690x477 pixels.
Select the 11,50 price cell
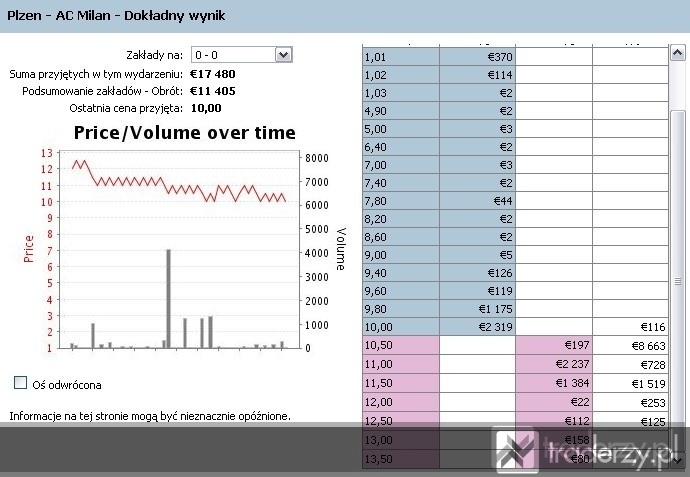pos(401,383)
